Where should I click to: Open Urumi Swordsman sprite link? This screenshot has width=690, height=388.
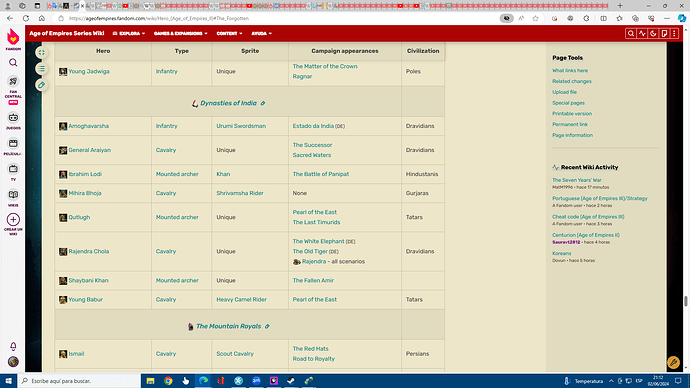241,126
